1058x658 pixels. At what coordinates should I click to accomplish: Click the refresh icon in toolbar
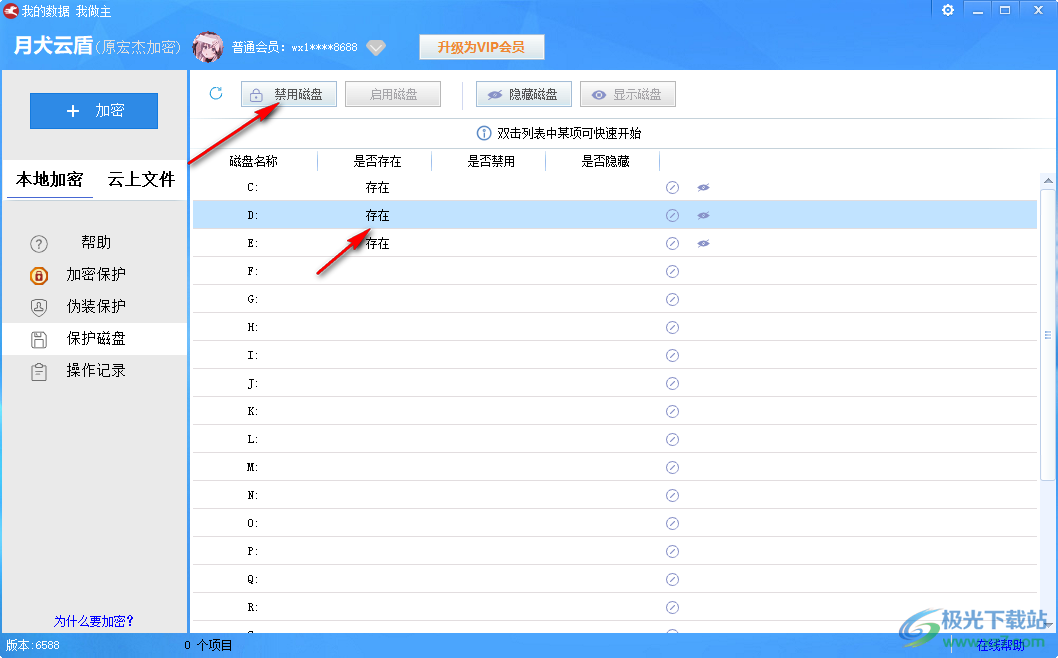(216, 93)
